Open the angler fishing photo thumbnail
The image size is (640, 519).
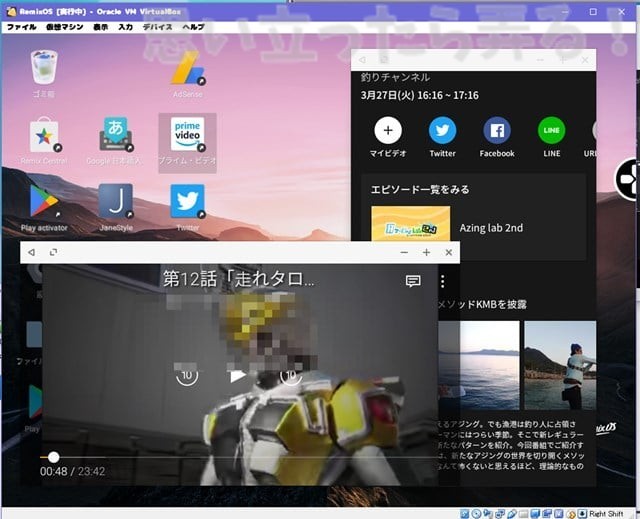pyautogui.click(x=560, y=365)
